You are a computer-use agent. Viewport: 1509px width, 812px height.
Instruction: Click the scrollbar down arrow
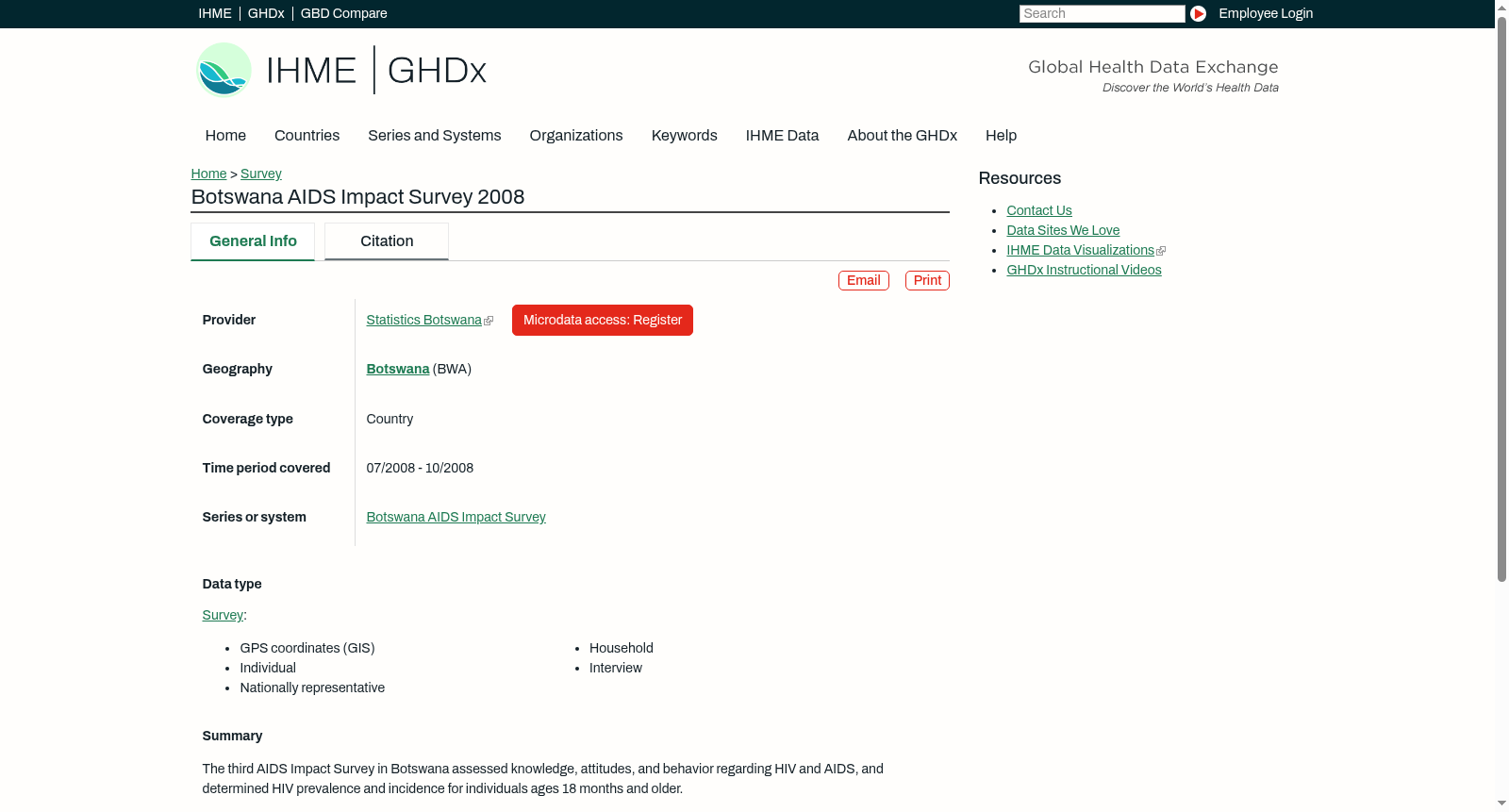pos(1501,804)
